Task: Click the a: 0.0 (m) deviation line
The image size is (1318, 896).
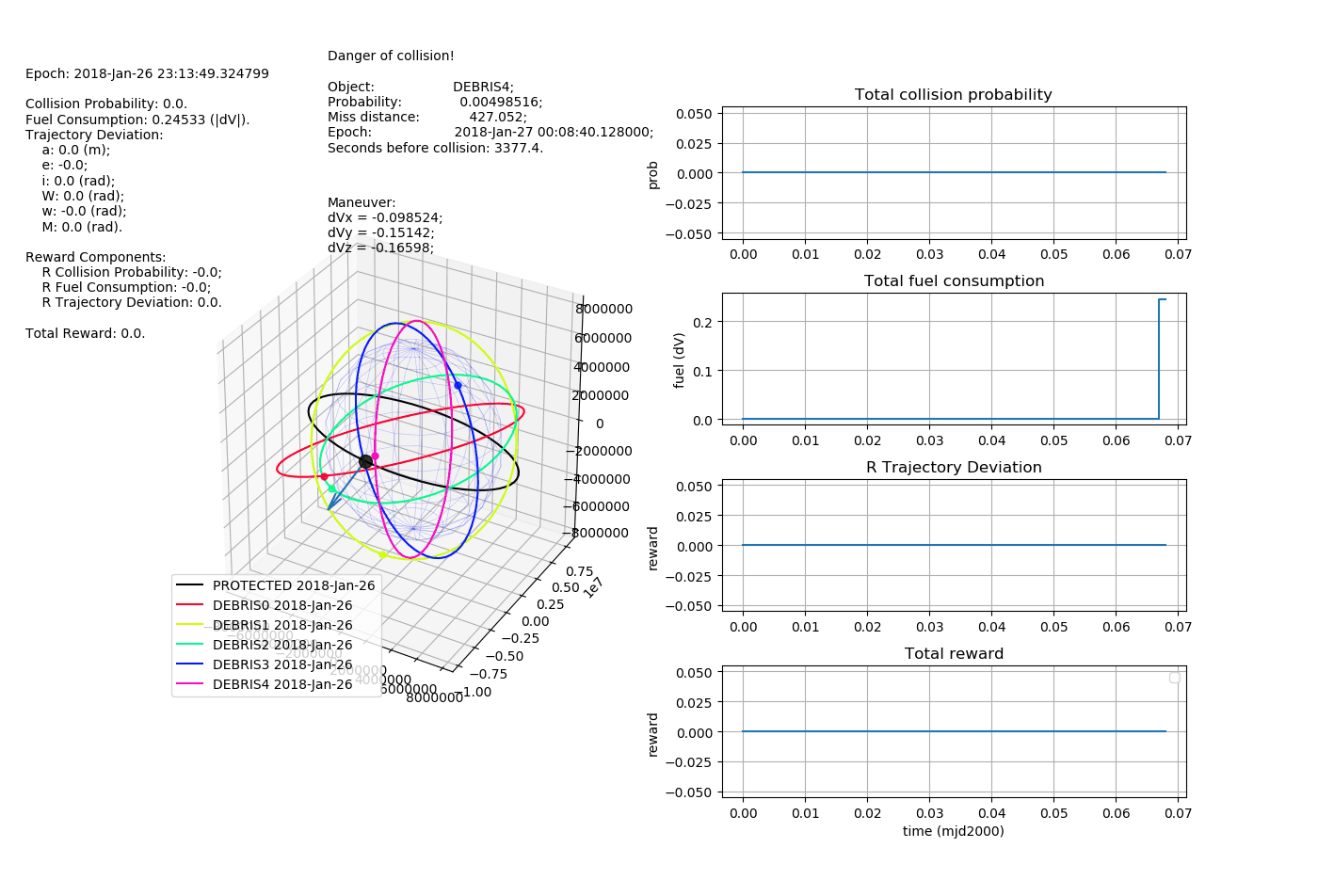Action: pyautogui.click(x=75, y=150)
